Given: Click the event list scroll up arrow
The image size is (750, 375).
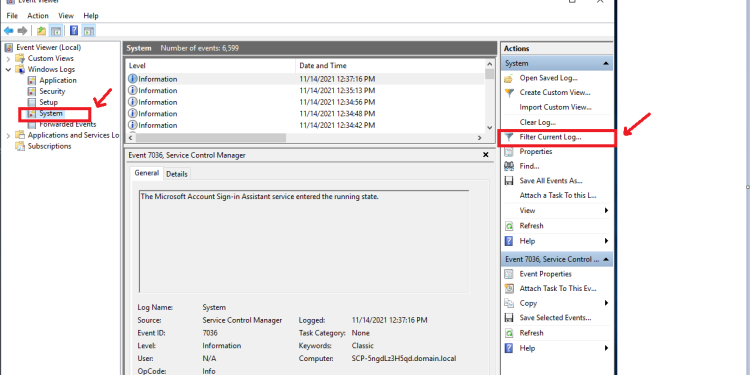Looking at the screenshot, I should coord(489,64).
